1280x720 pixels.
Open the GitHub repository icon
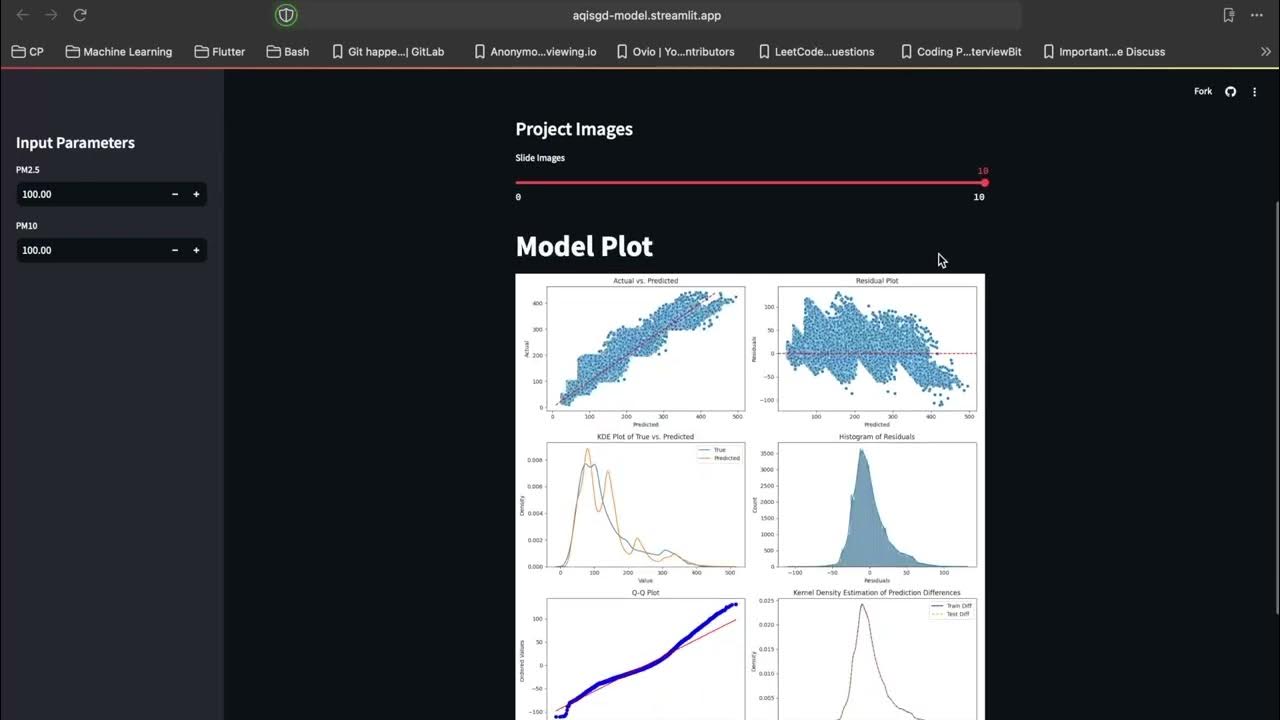click(1231, 92)
